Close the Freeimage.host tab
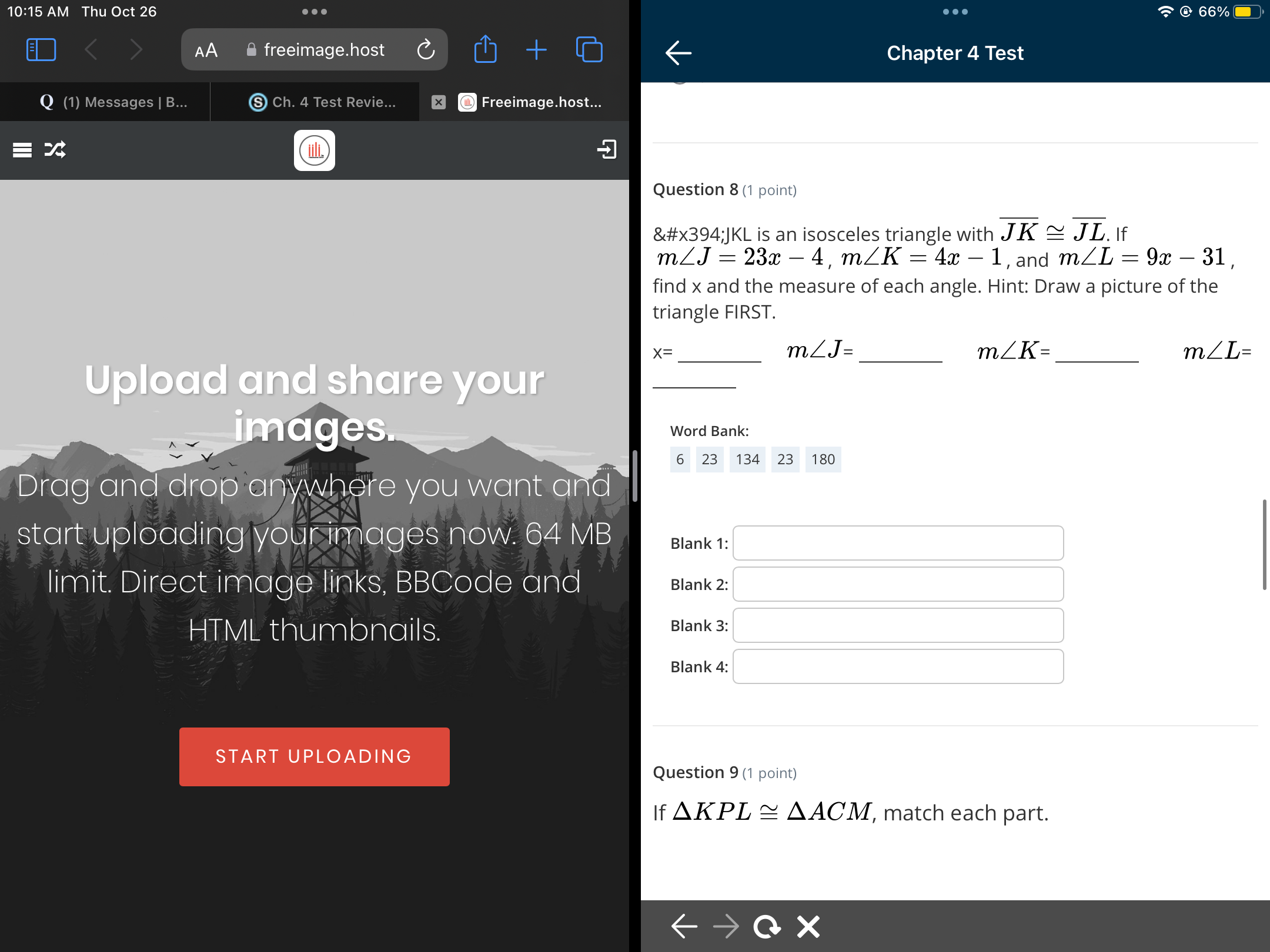The height and width of the screenshot is (952, 1270). [x=438, y=102]
